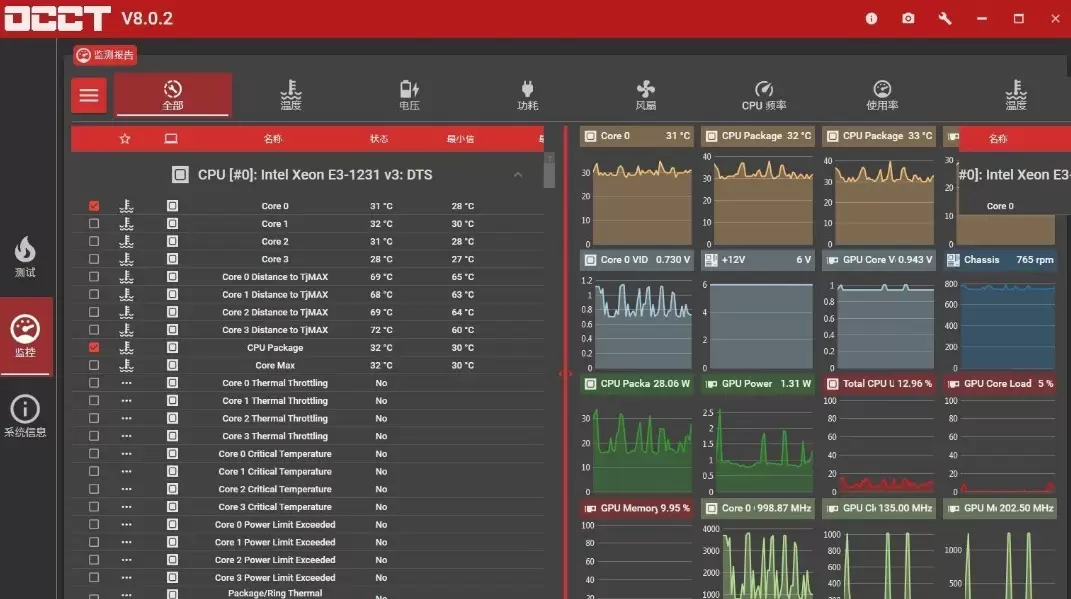
Task: Uncheck the Core 0 checkbox
Action: [x=94, y=206]
